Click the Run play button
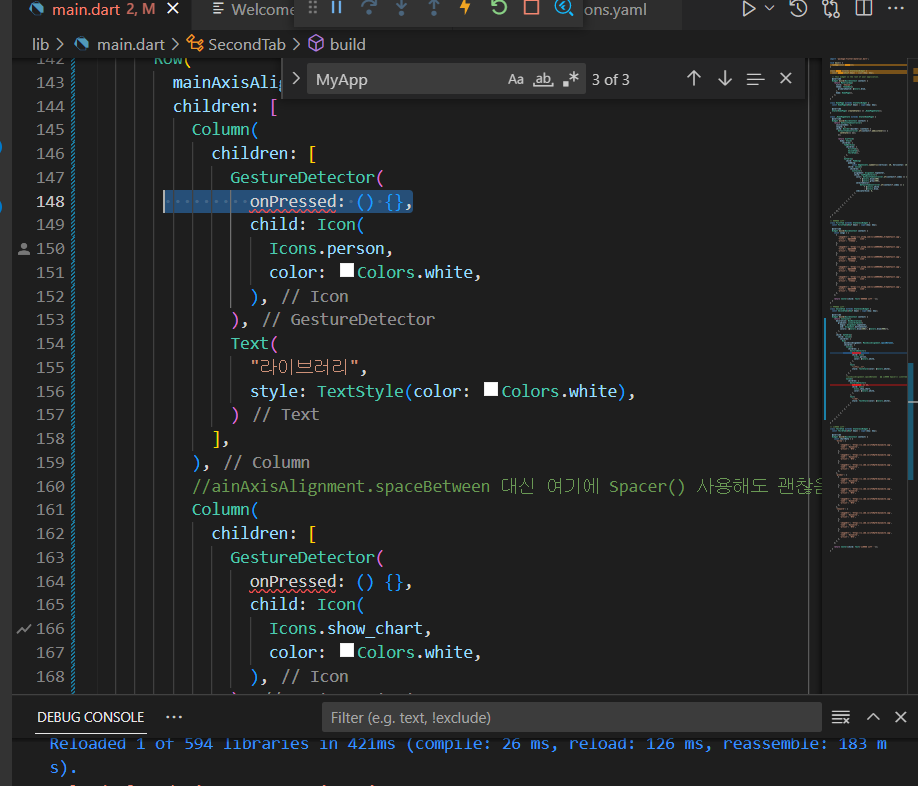This screenshot has width=918, height=786. click(x=748, y=9)
